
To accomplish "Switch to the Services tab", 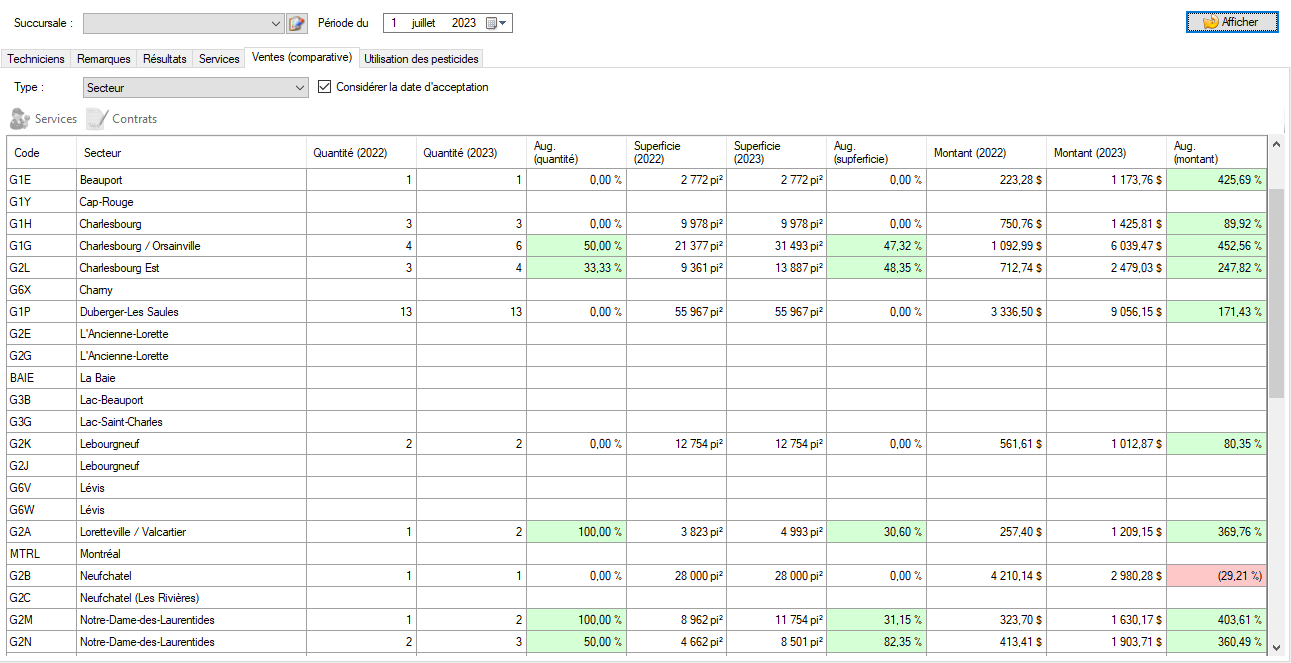I will pyautogui.click(x=219, y=59).
